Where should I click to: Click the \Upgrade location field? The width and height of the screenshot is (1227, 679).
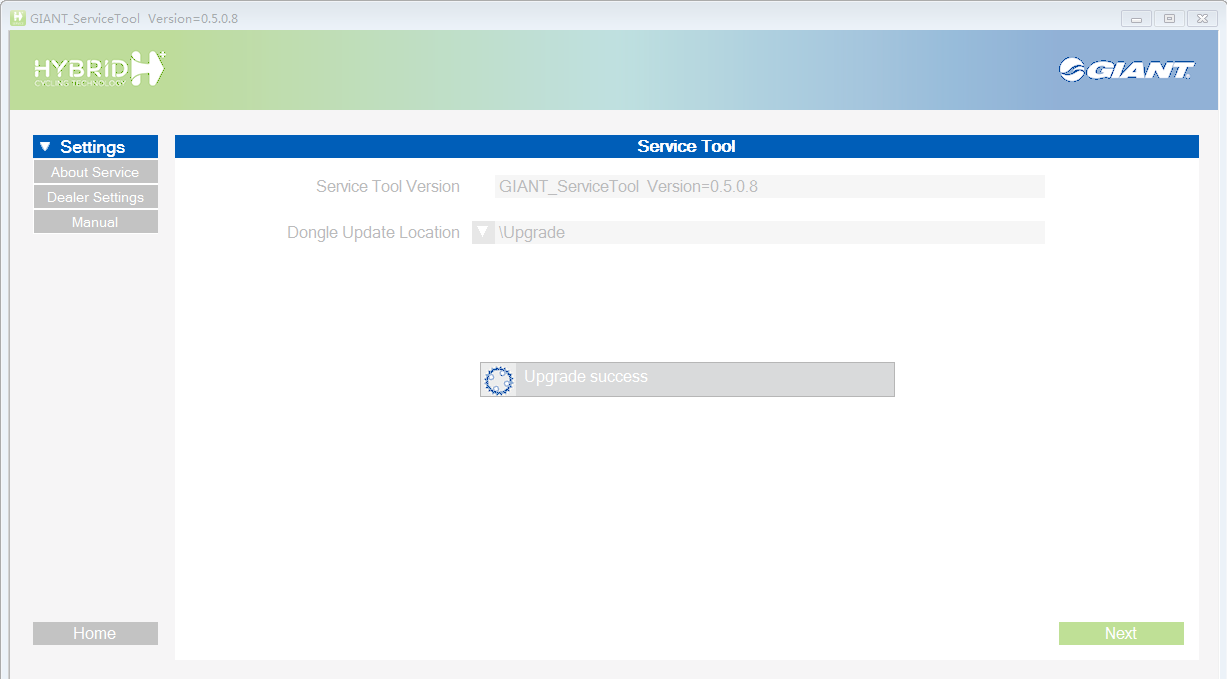coord(770,232)
